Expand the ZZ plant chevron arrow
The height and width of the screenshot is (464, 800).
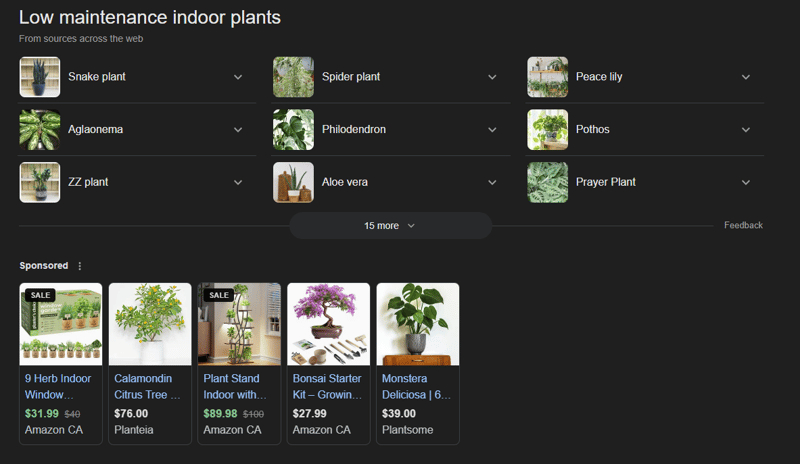(x=238, y=182)
